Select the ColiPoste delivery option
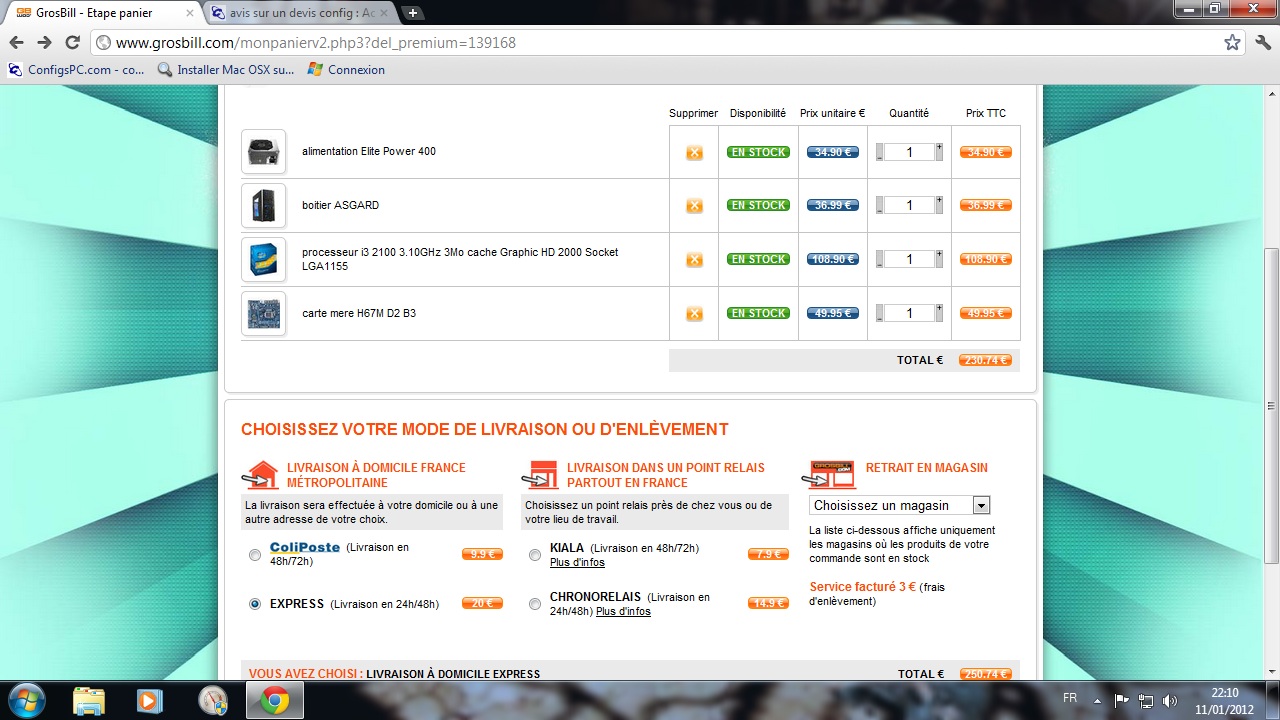 [x=255, y=555]
